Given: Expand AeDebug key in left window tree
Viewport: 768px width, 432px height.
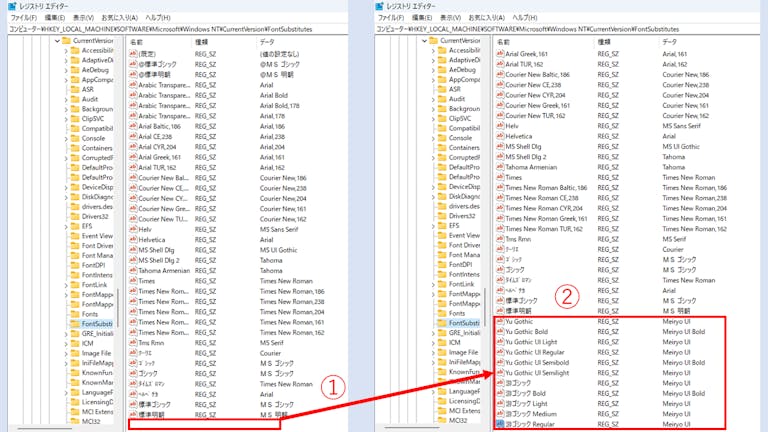Looking at the screenshot, I should click(66, 70).
